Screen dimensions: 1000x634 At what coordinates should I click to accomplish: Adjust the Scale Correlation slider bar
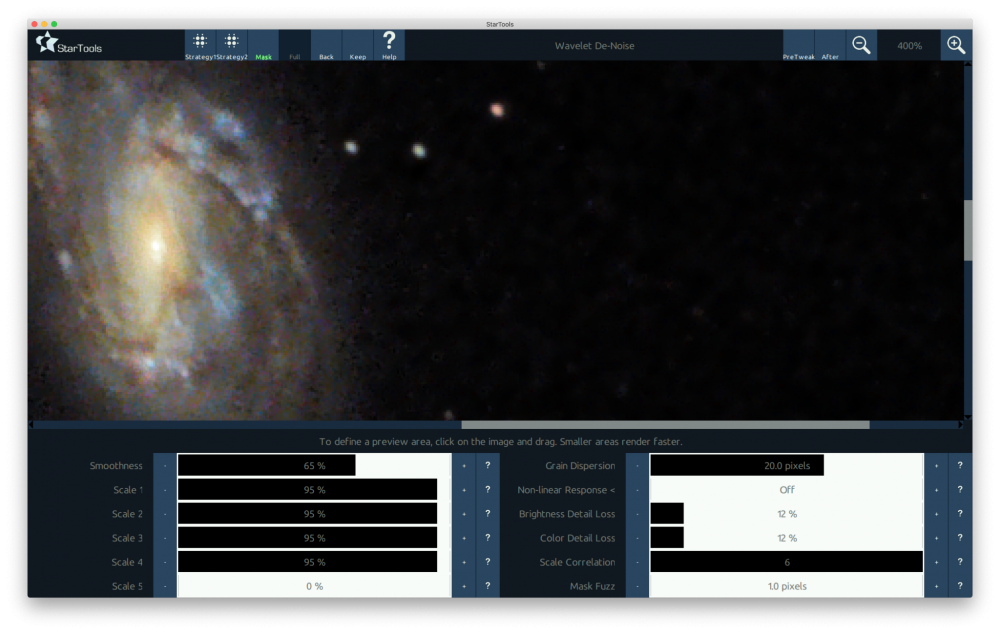tap(786, 563)
